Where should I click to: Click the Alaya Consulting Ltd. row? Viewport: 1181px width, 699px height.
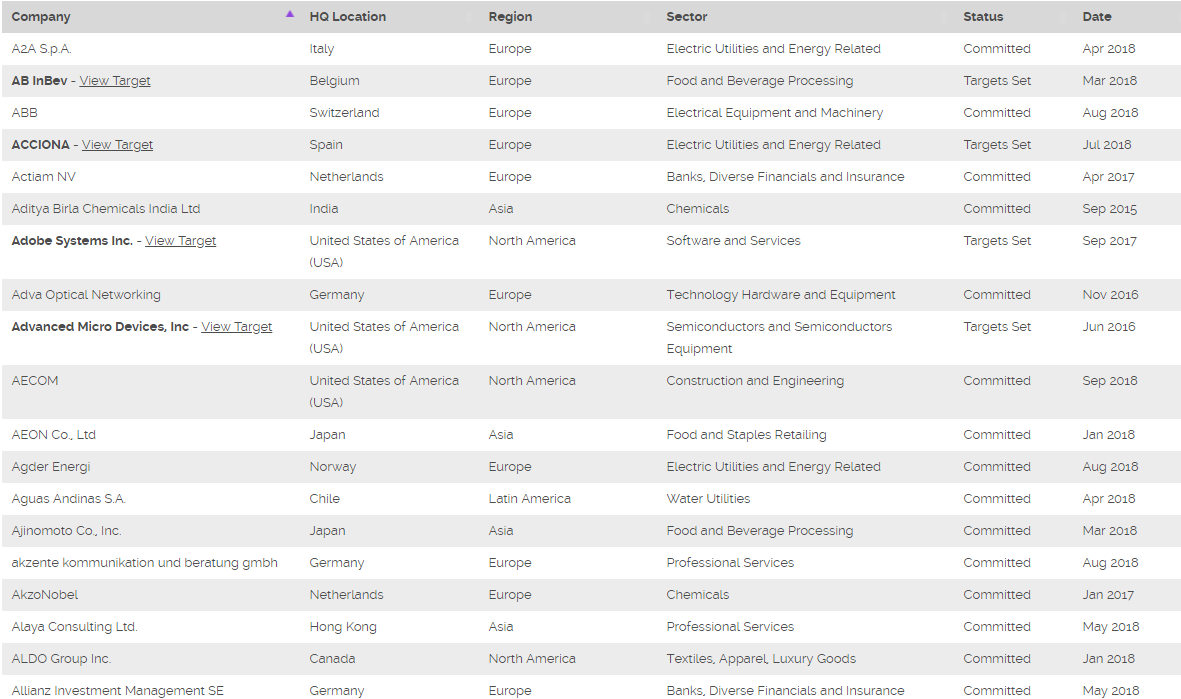(x=75, y=627)
